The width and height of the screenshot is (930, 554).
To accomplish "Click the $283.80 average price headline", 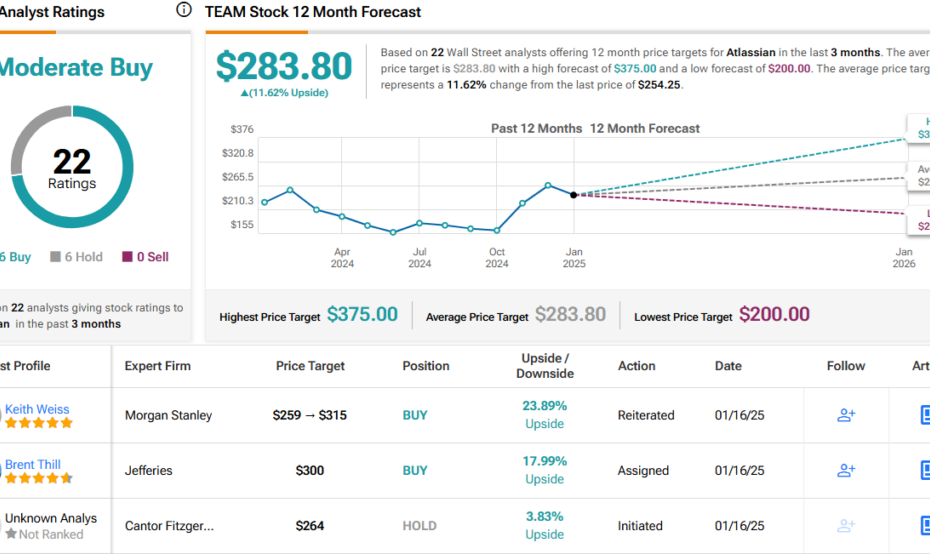I will coord(284,66).
